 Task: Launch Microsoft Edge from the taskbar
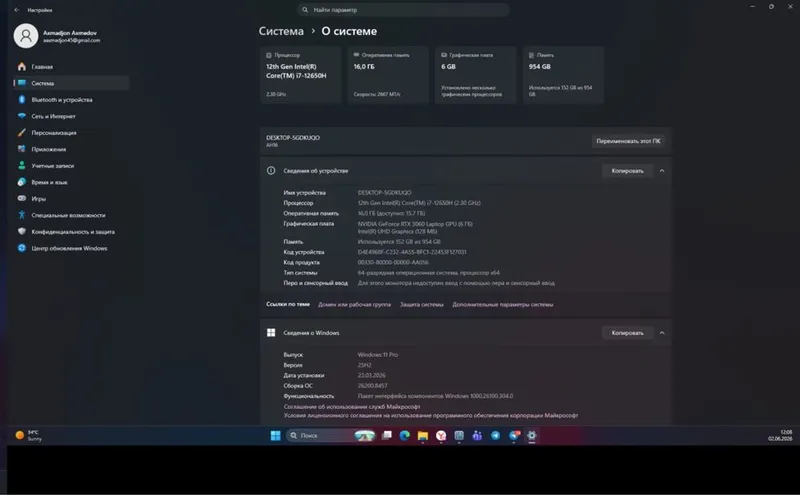pyautogui.click(x=405, y=435)
